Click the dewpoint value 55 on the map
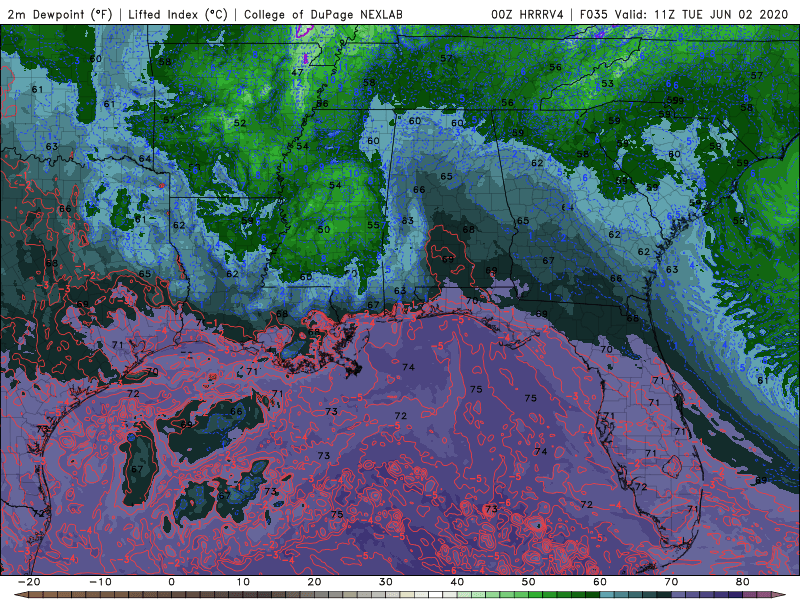800x600 pixels. [373, 224]
